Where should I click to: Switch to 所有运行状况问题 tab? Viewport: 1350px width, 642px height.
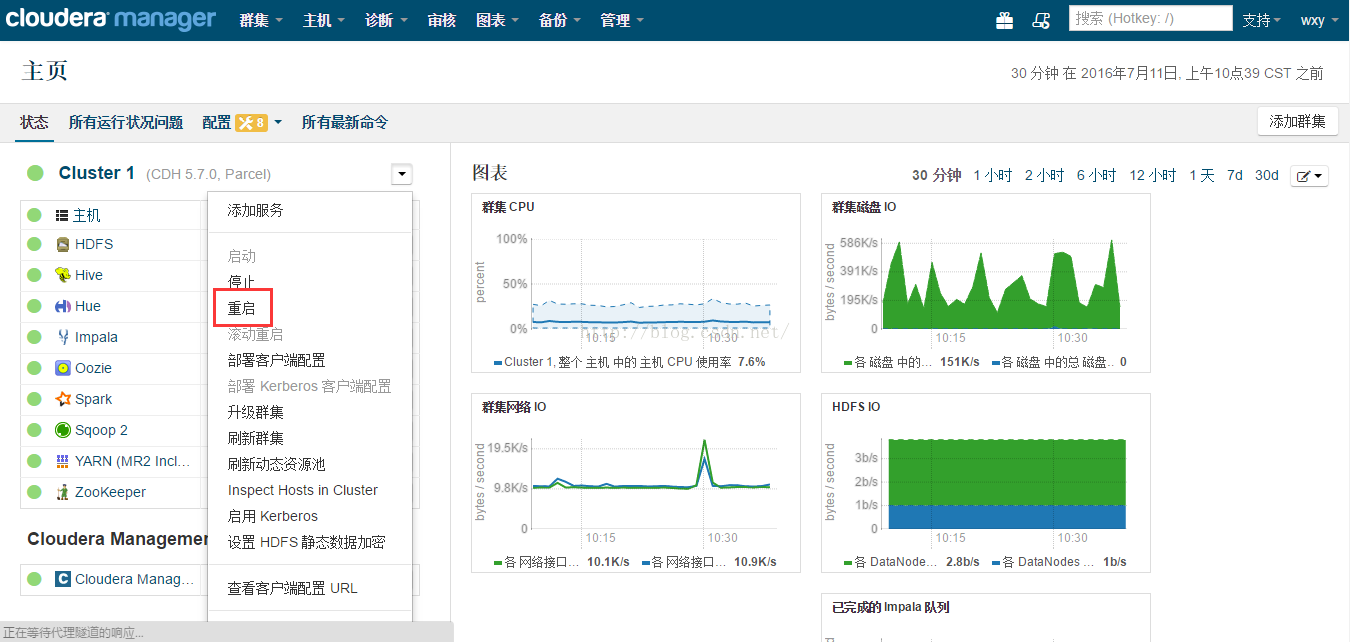pos(126,122)
